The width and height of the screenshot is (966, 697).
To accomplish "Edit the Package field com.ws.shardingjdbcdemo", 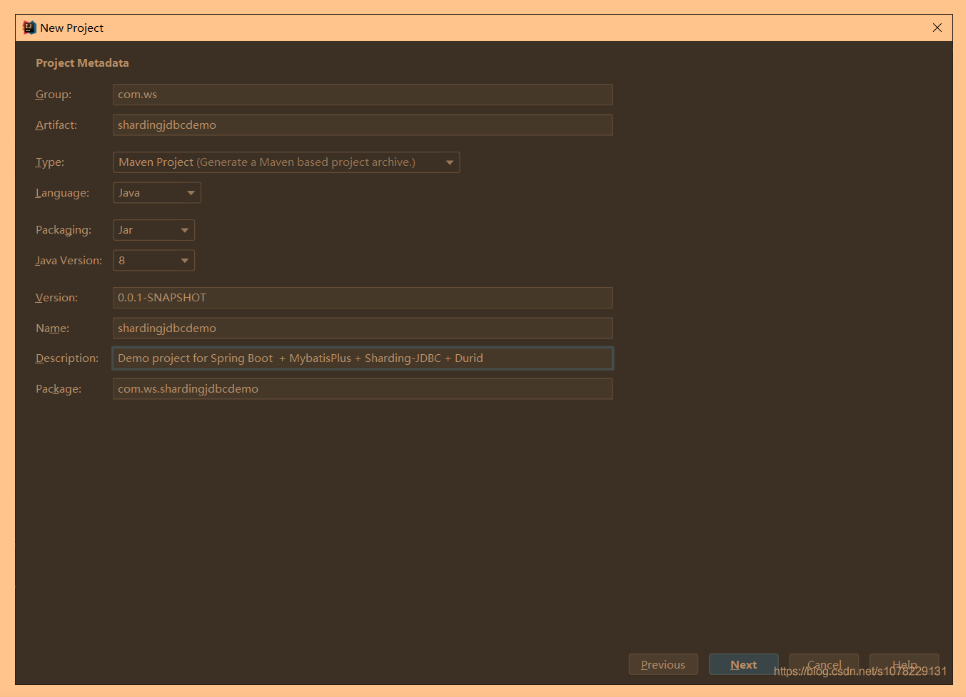I will coord(362,389).
